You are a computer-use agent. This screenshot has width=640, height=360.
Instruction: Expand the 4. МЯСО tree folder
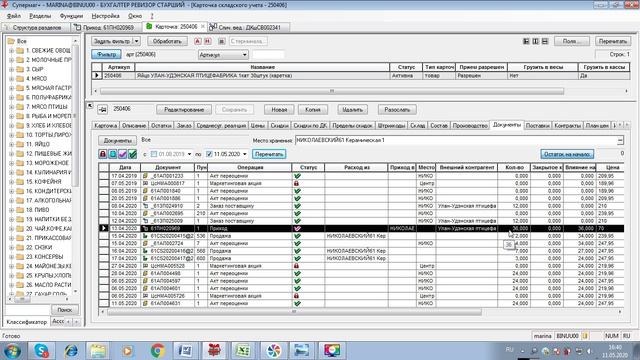tap(11, 79)
